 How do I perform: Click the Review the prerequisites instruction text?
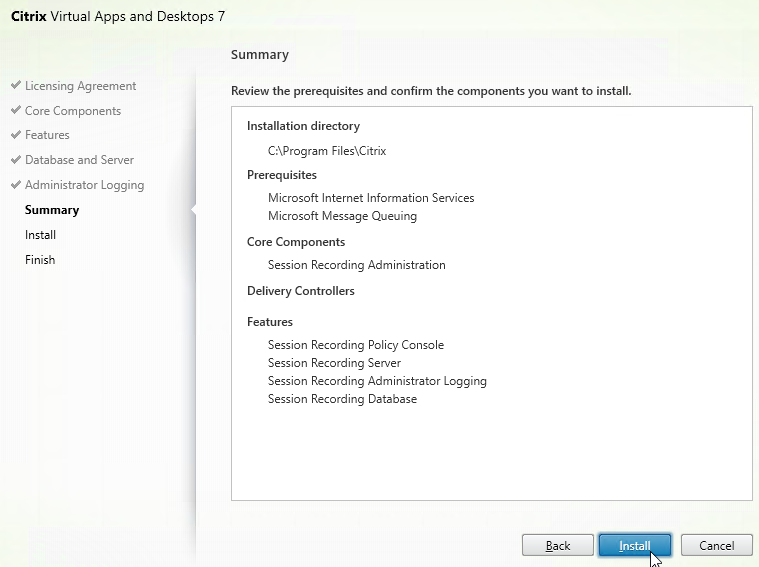431,91
